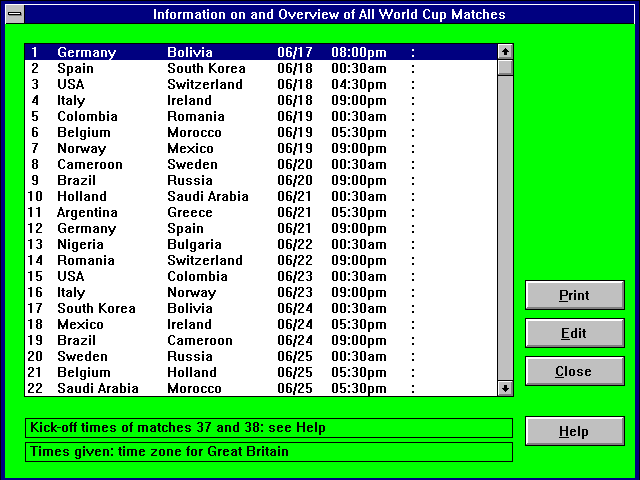This screenshot has height=480, width=640.
Task: Click the Edit button
Action: (575, 333)
